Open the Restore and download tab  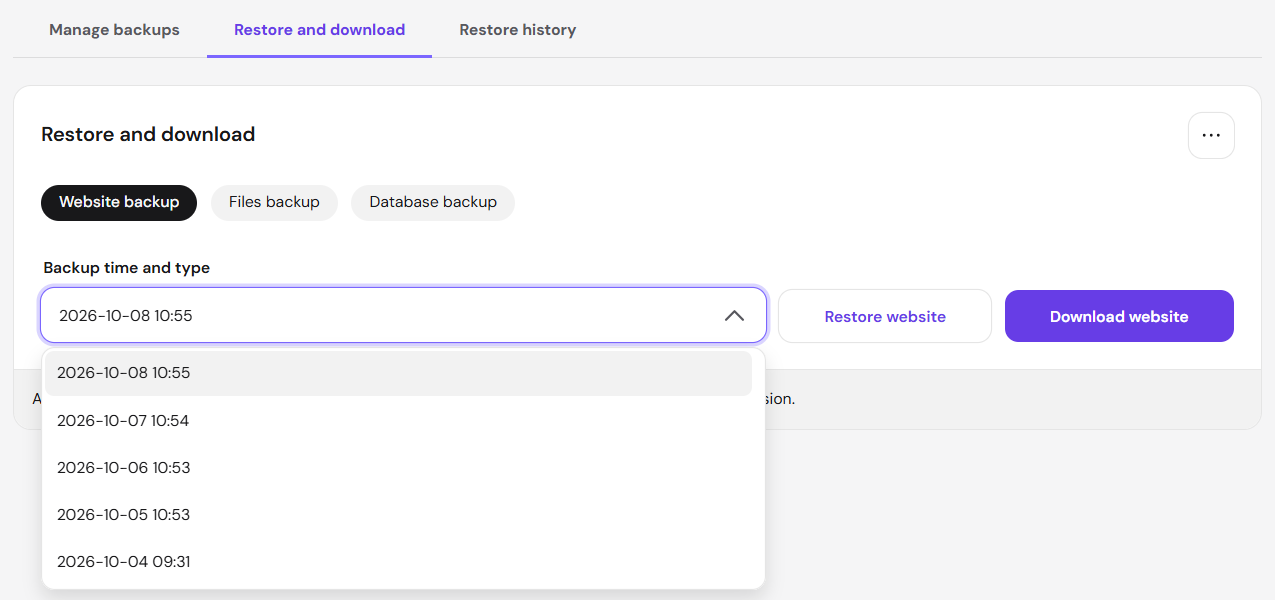point(319,30)
